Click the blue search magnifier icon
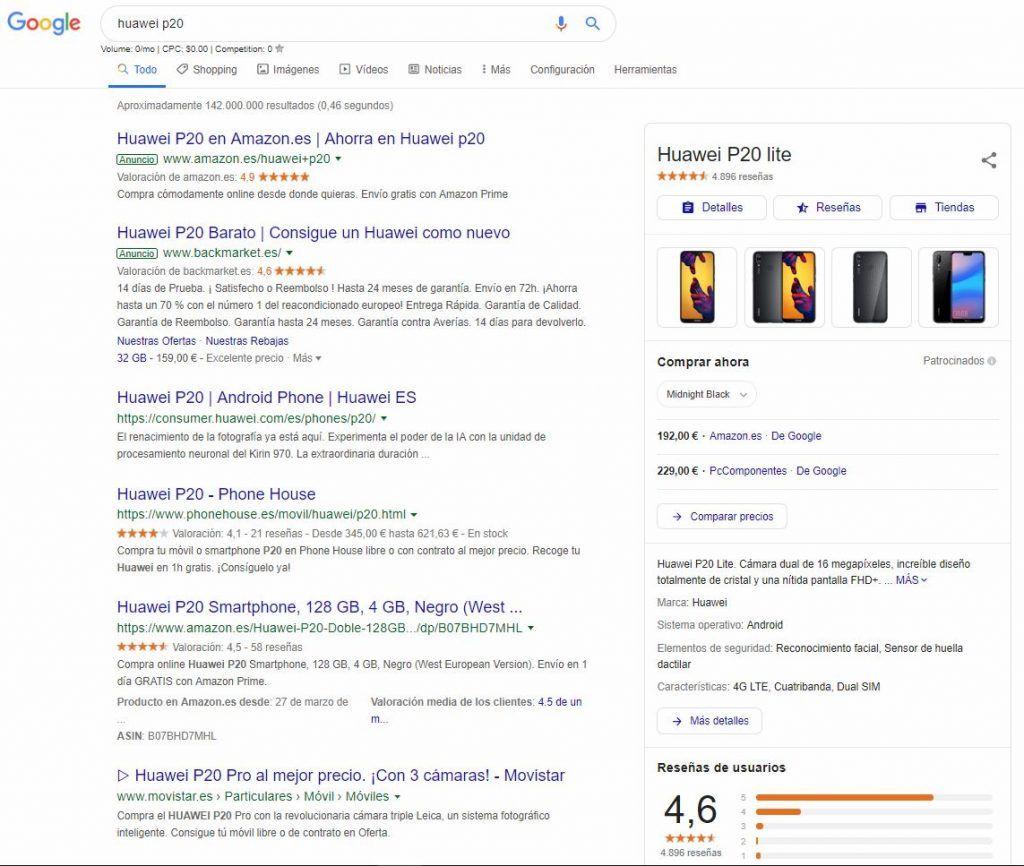The image size is (1024, 866). pyautogui.click(x=592, y=24)
